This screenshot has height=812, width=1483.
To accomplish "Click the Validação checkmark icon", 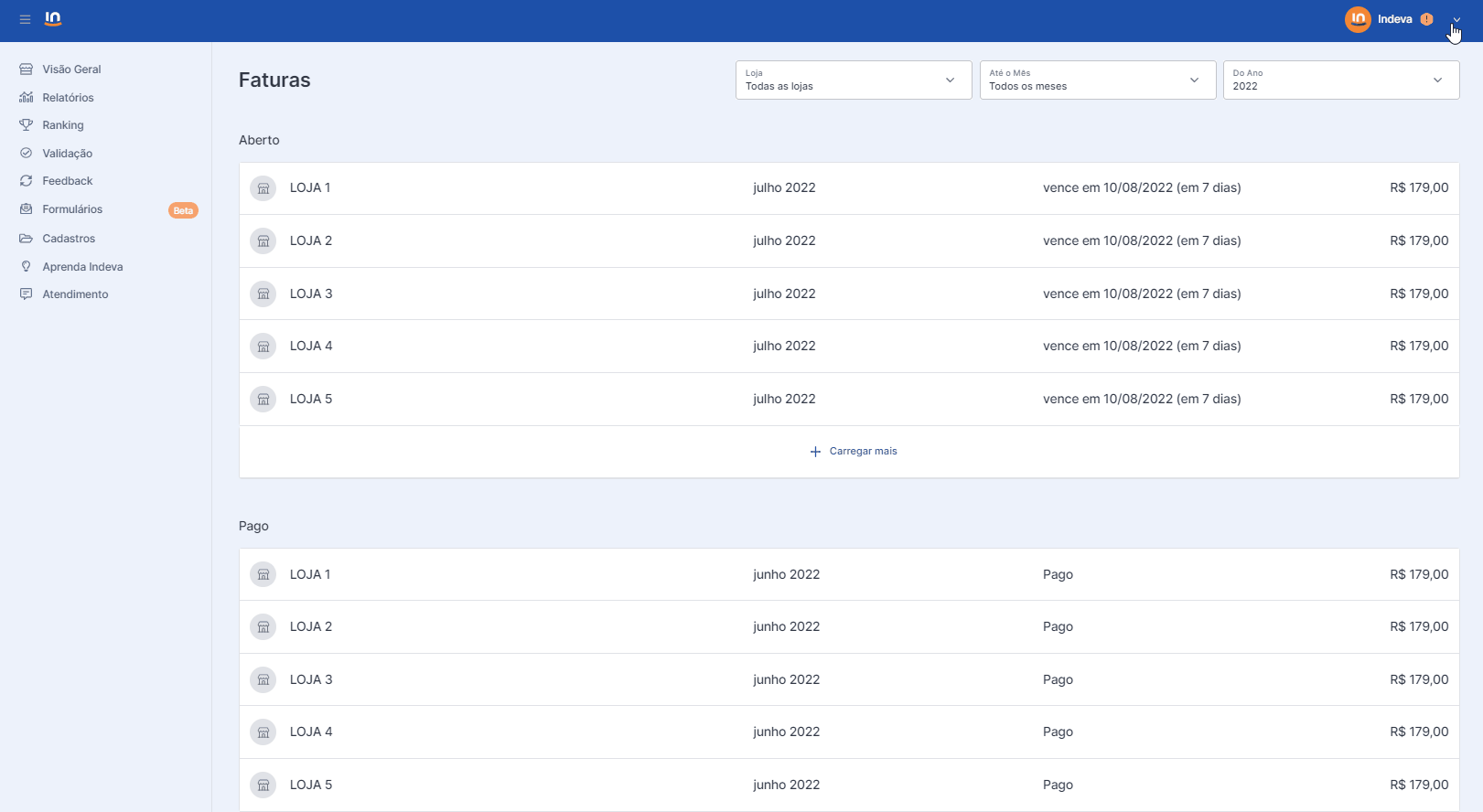I will [27, 154].
